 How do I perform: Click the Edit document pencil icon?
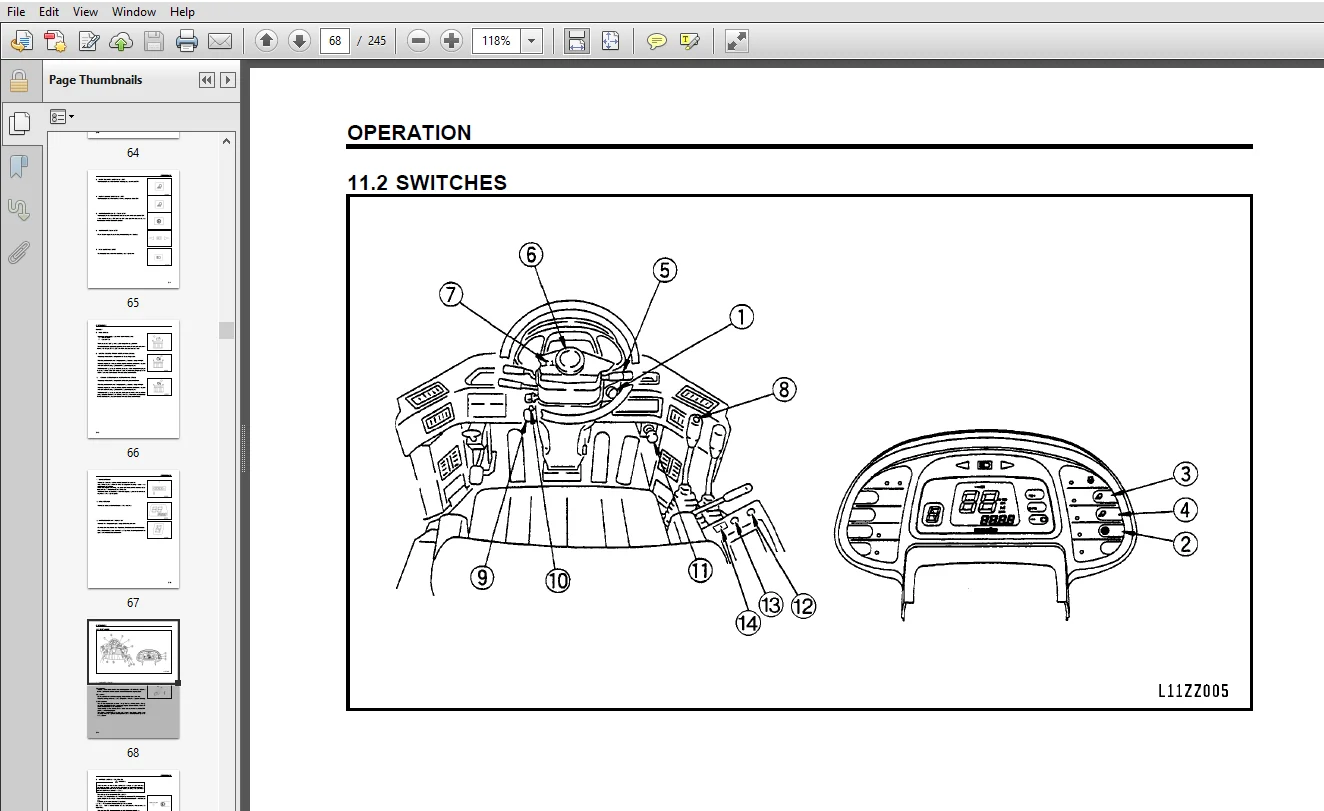tap(88, 41)
